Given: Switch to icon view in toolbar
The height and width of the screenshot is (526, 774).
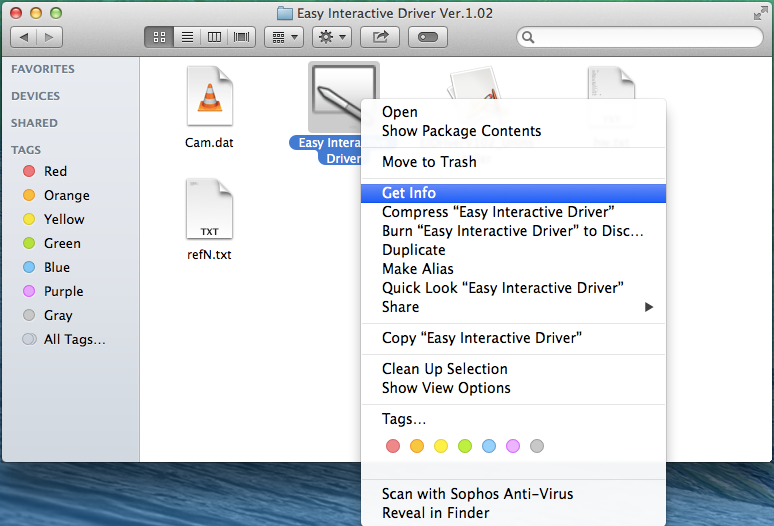Looking at the screenshot, I should pyautogui.click(x=158, y=37).
